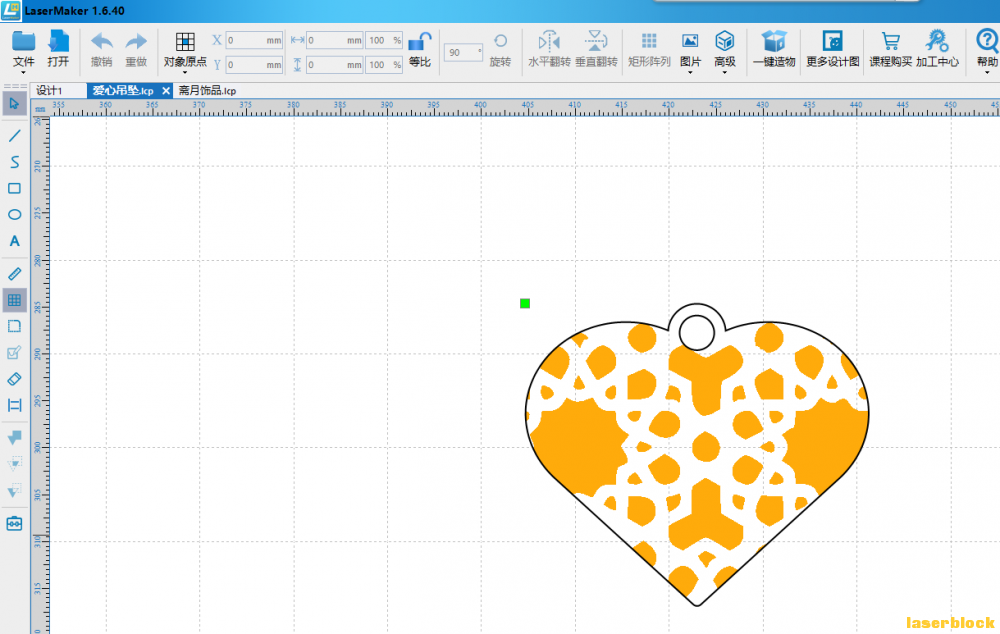Click the 更多设计图 button
This screenshot has width=1000, height=634.
[832, 48]
